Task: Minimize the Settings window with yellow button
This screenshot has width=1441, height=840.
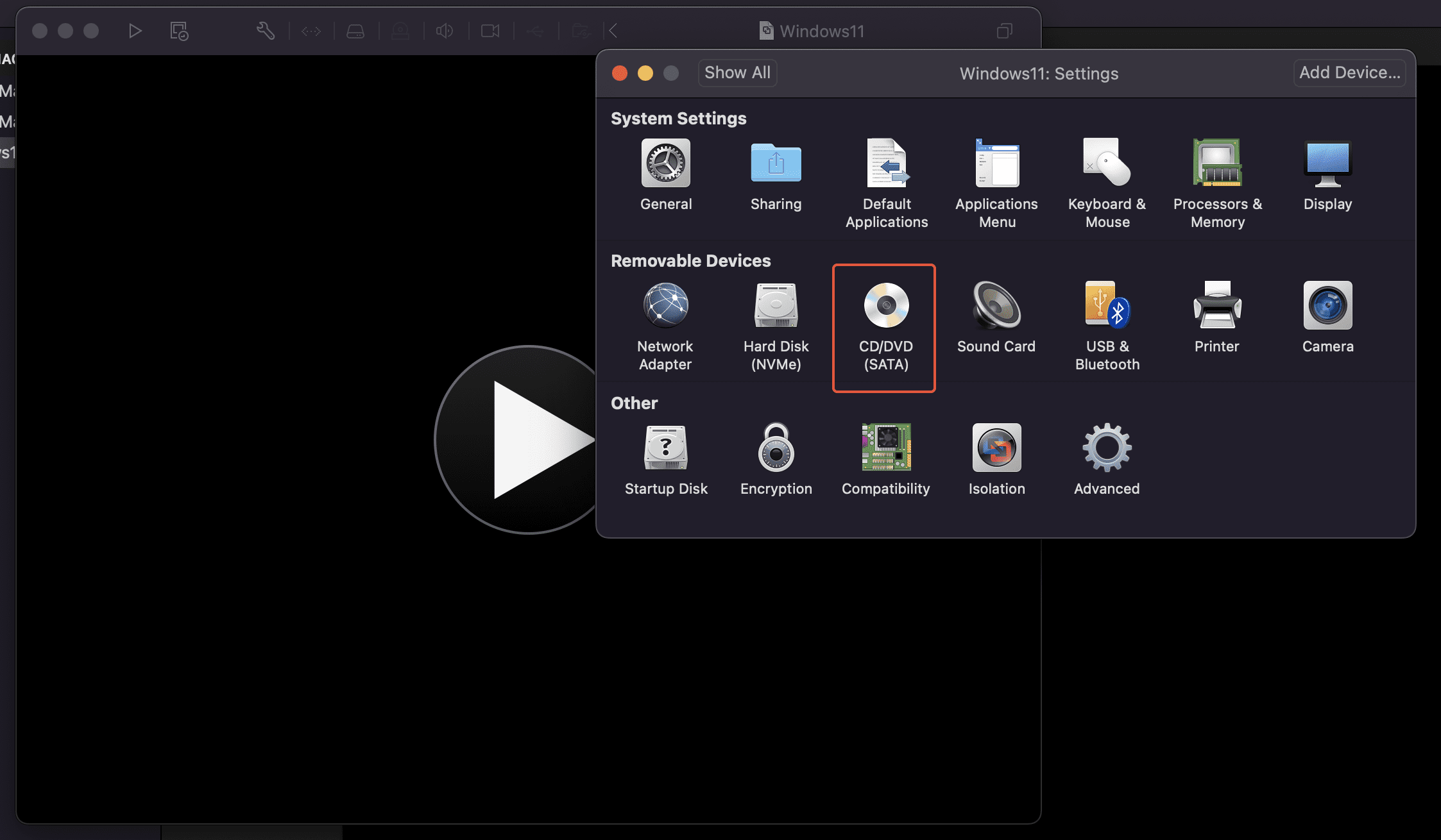Action: [645, 73]
